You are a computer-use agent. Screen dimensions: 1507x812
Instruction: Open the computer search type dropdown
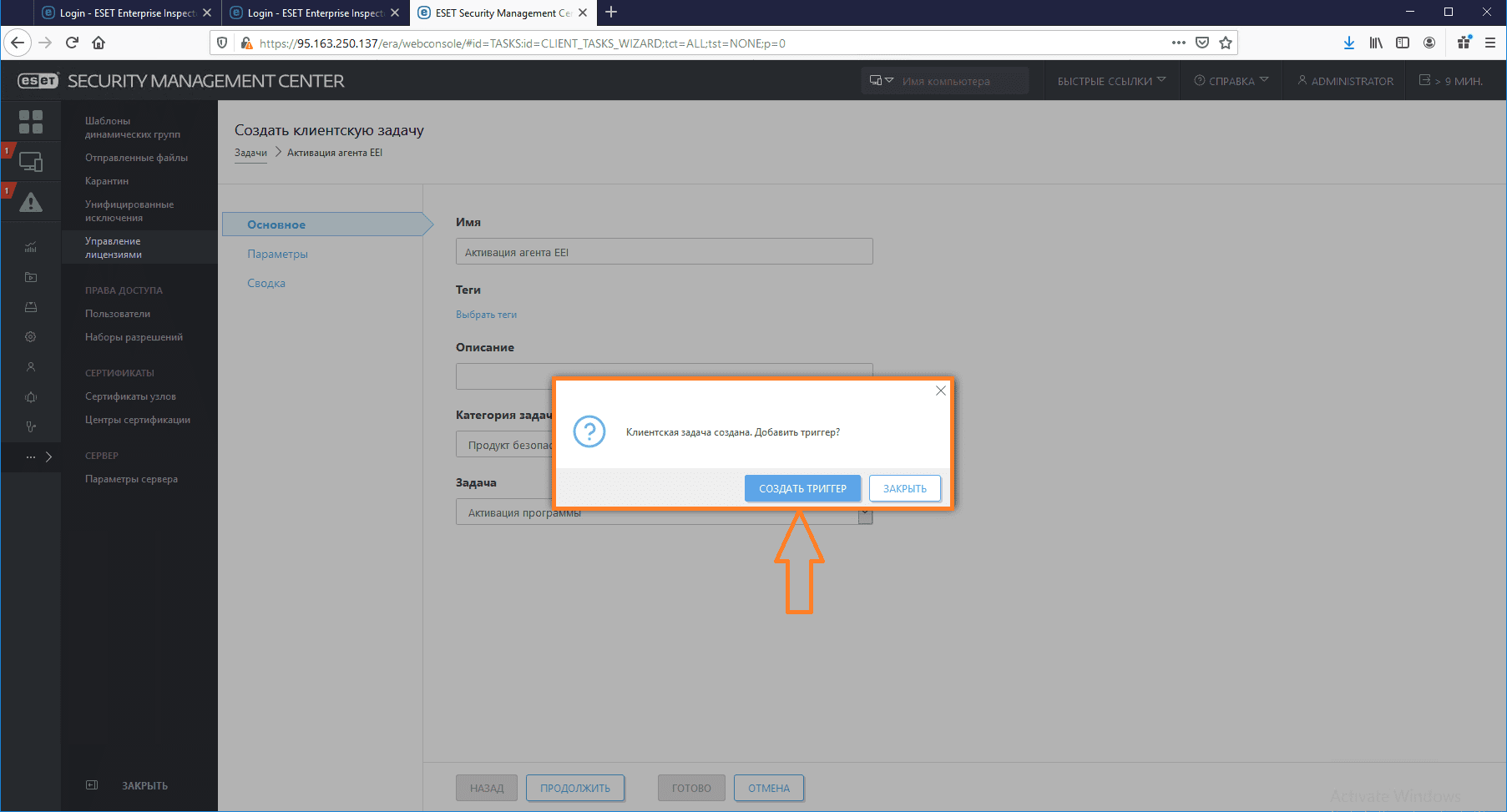click(882, 81)
